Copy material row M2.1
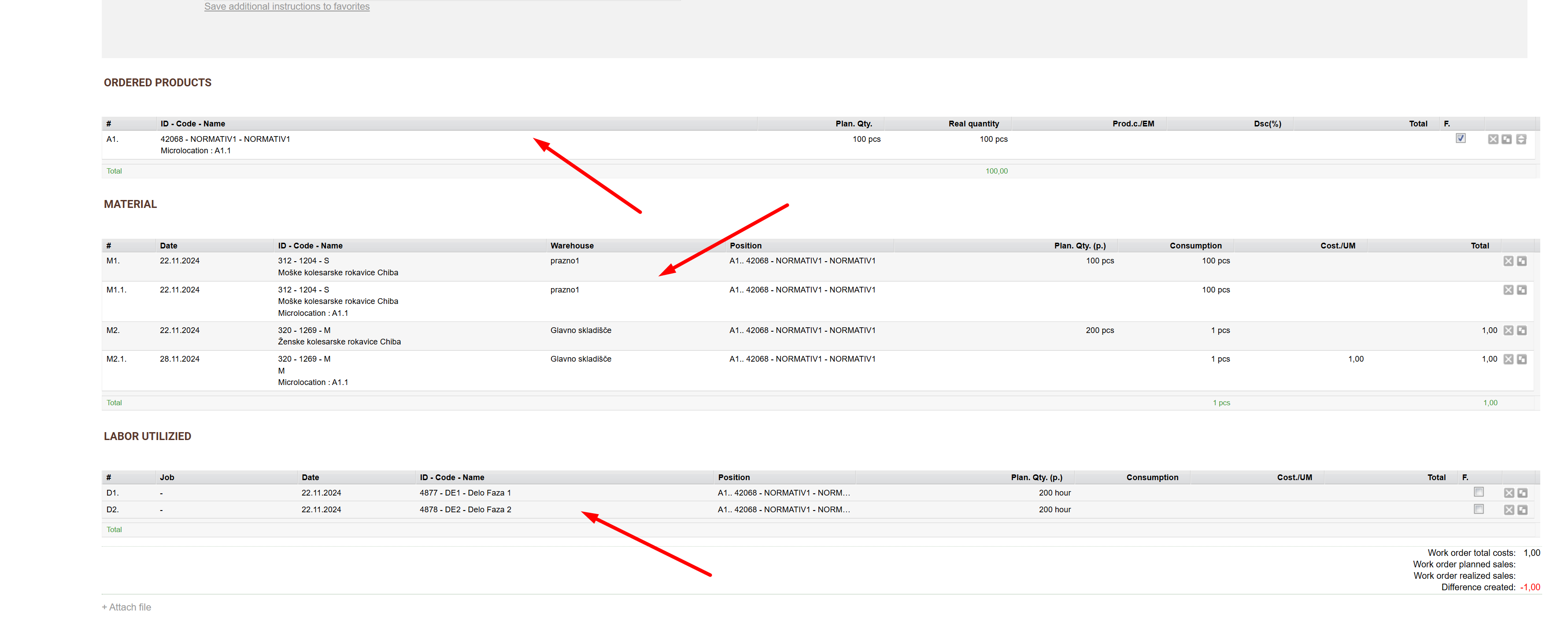Image resolution: width=1568 pixels, height=618 pixels. [x=1522, y=359]
